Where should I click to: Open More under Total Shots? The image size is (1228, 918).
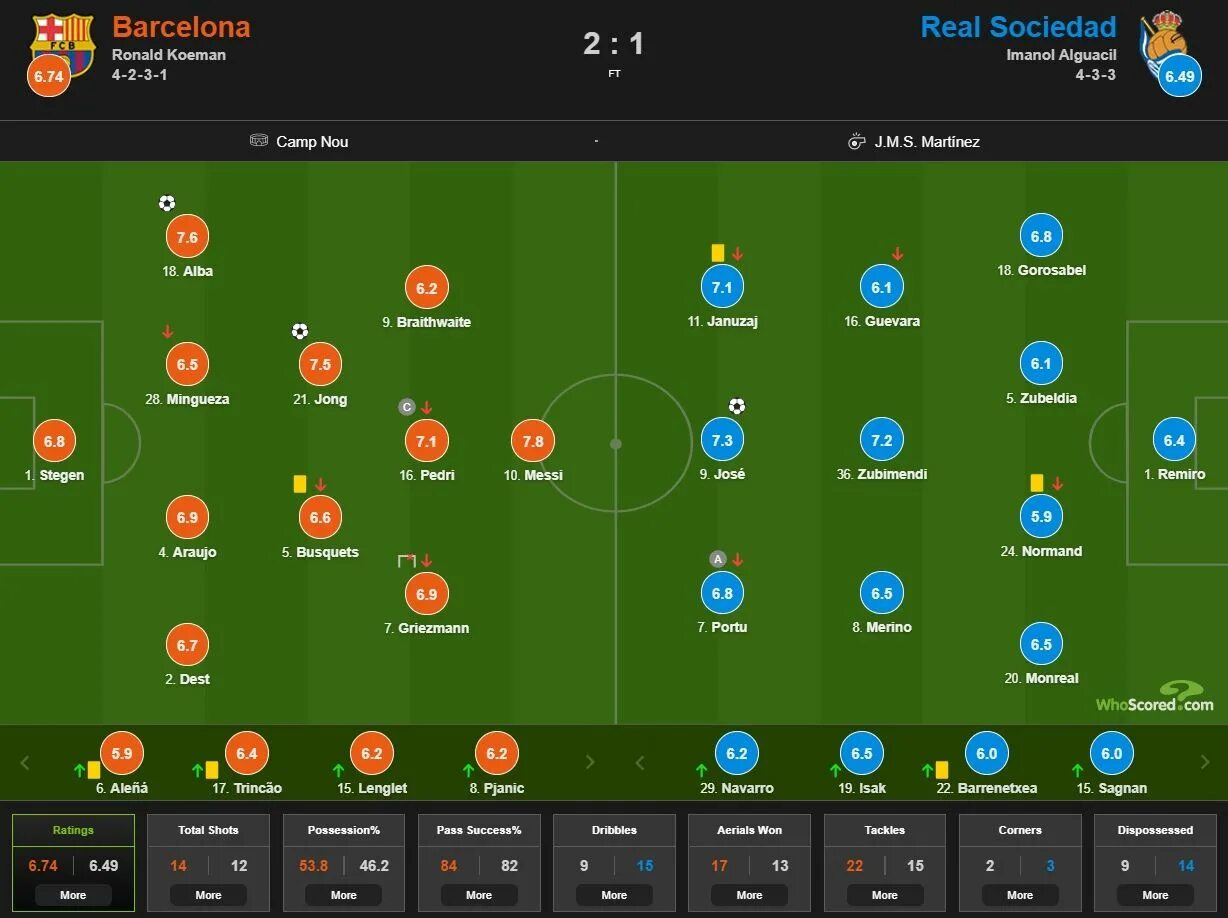click(208, 895)
